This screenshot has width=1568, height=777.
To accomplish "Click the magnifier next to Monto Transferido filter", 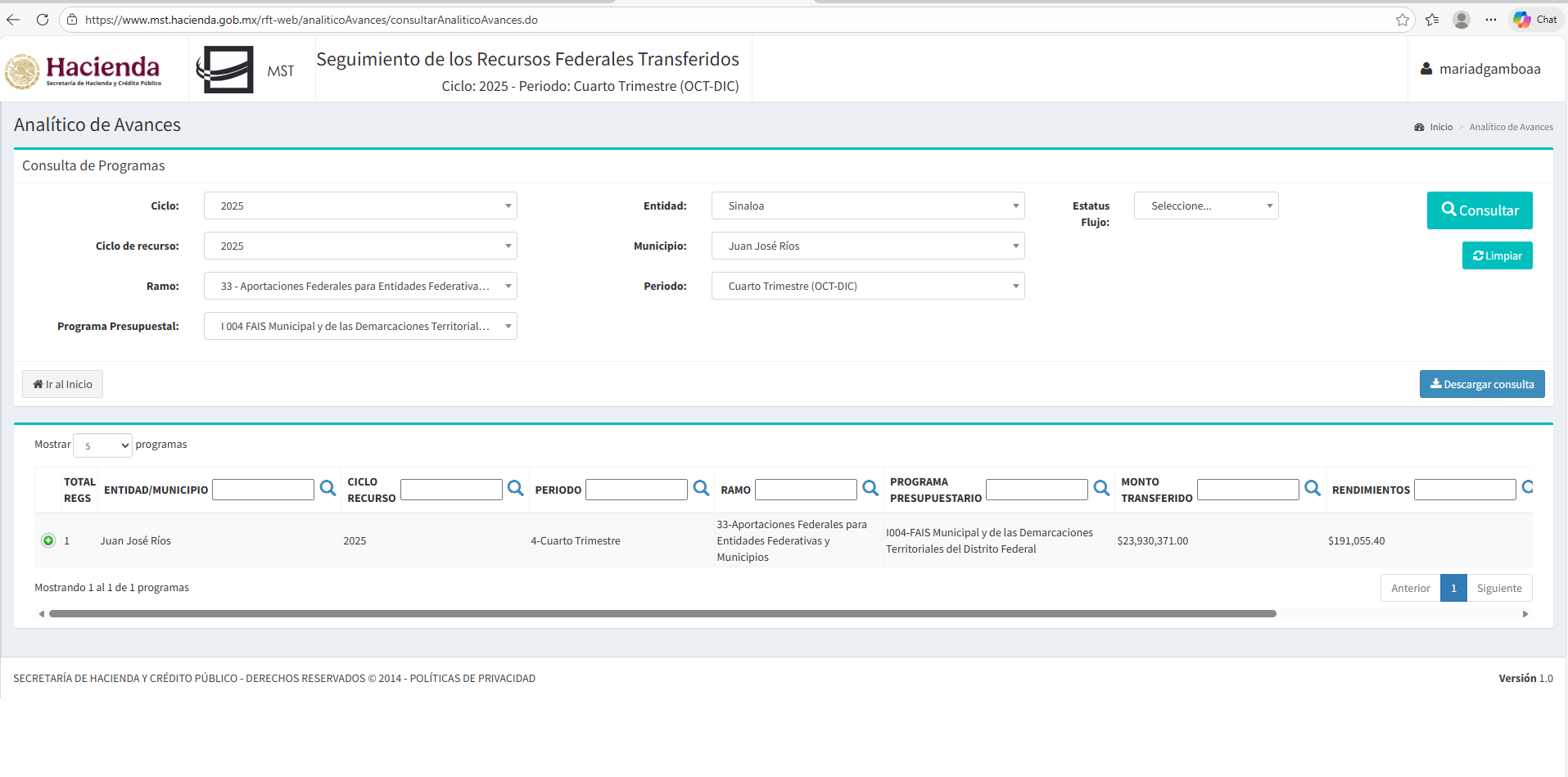I will coord(1312,489).
